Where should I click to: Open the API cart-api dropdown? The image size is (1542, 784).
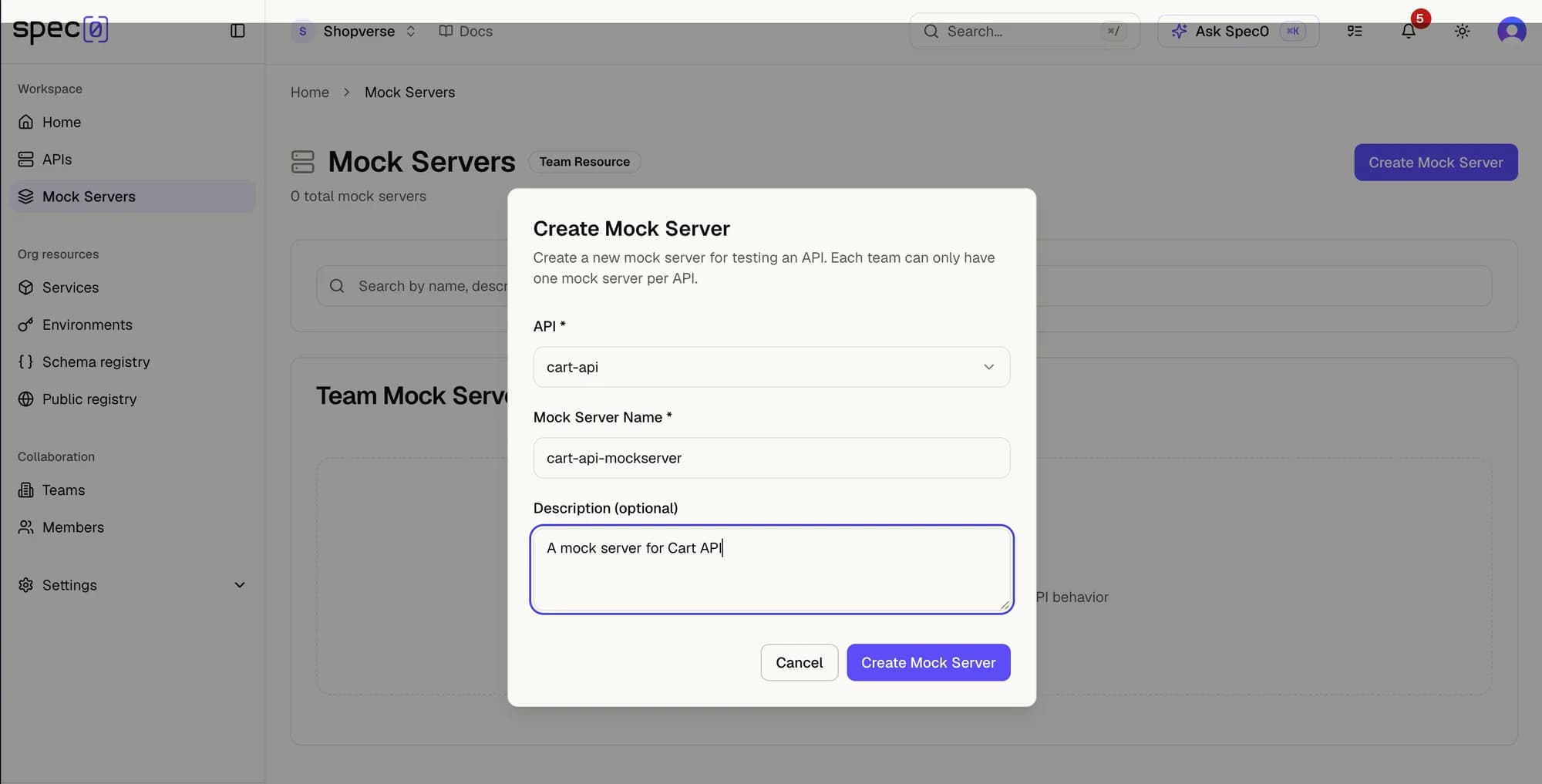coord(772,367)
